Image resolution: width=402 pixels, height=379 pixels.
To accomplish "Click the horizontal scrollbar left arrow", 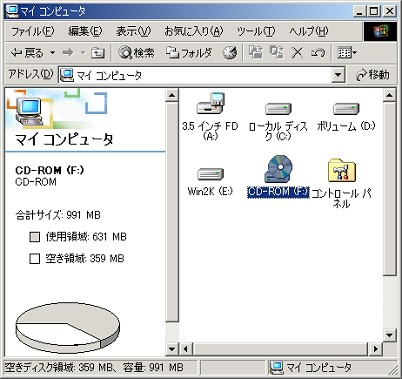I will coord(185,349).
